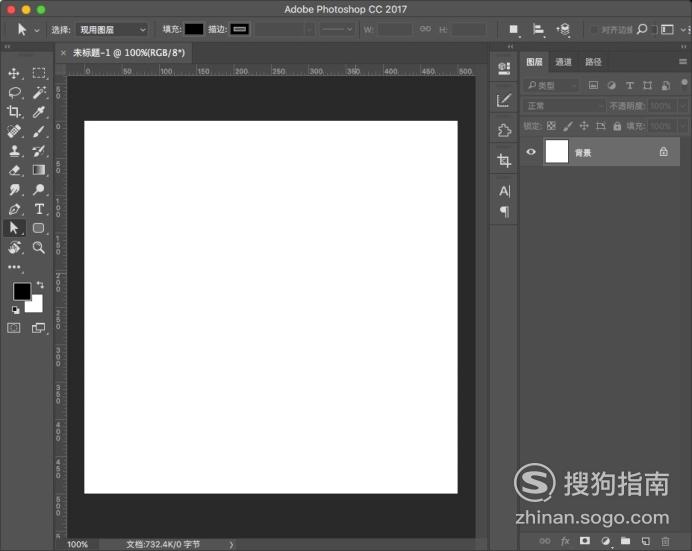Select the 未标题-1 document tab

[x=129, y=53]
